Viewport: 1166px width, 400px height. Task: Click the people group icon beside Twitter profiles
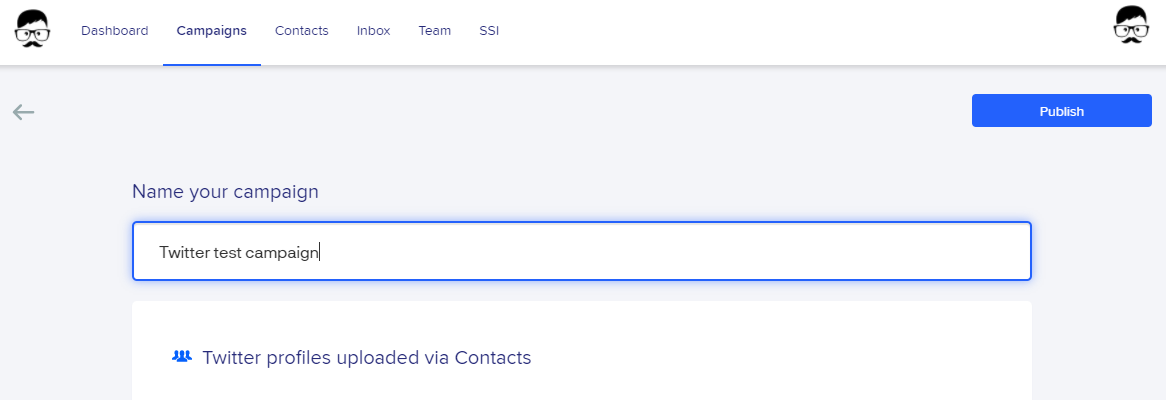182,357
